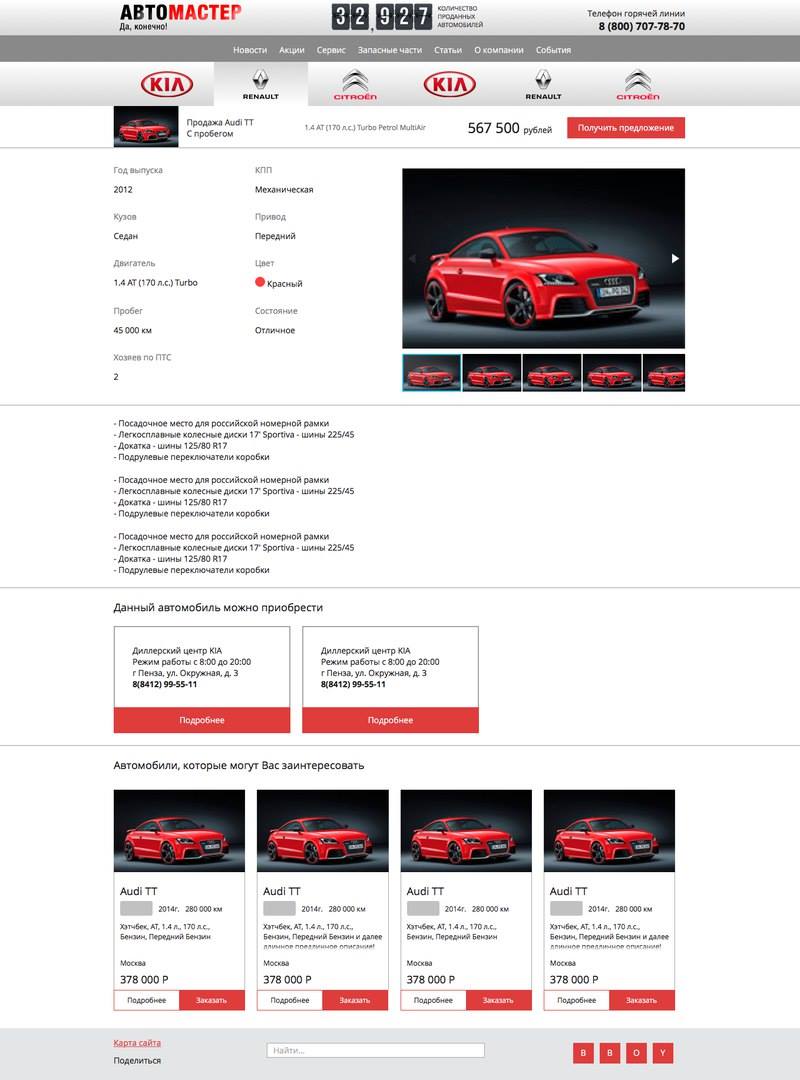The width and height of the screenshot is (800, 1080).
Task: Click the Хозяев по ПТС label
Action: click(x=143, y=357)
